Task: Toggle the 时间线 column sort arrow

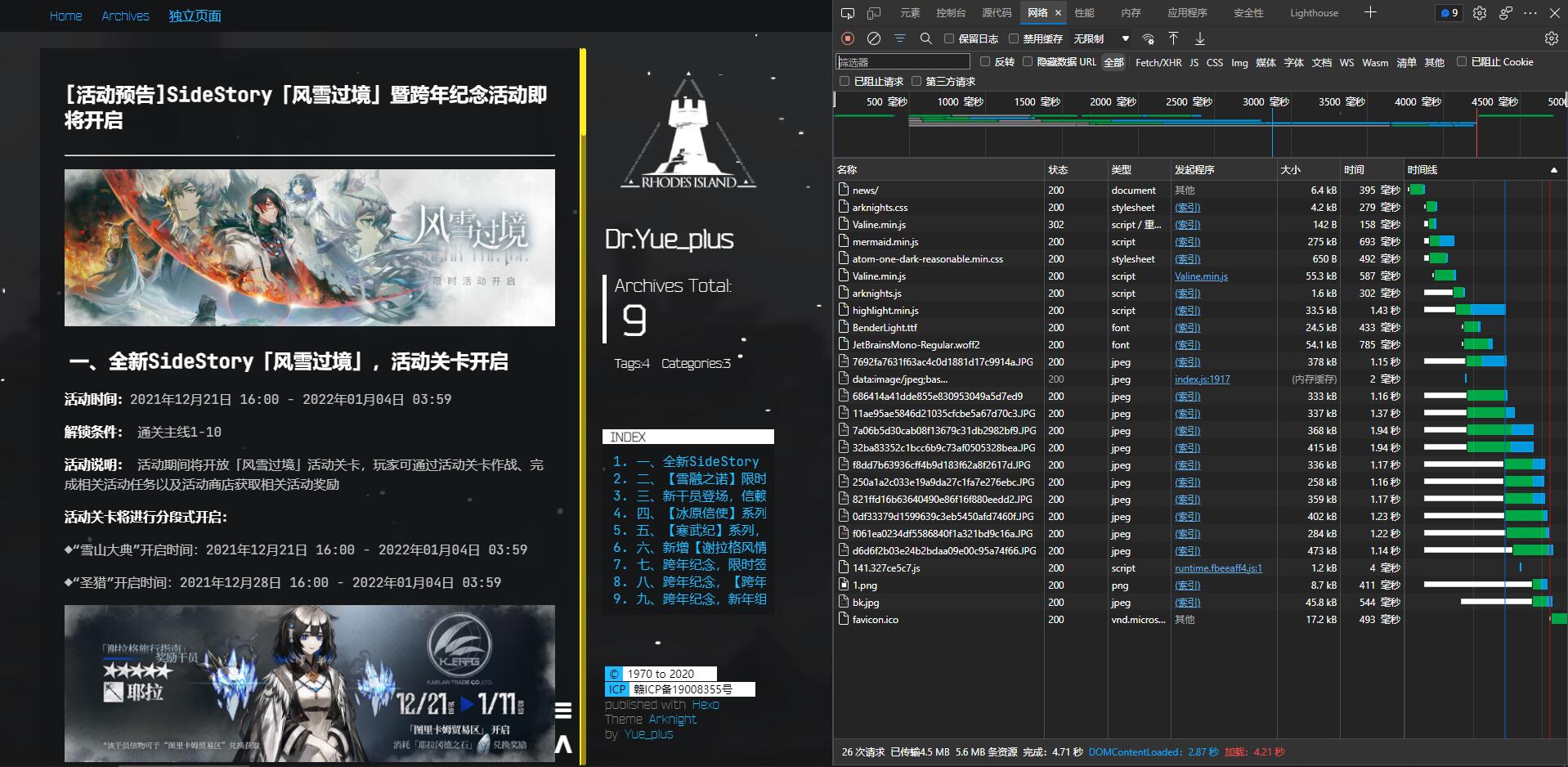Action: pos(1553,169)
